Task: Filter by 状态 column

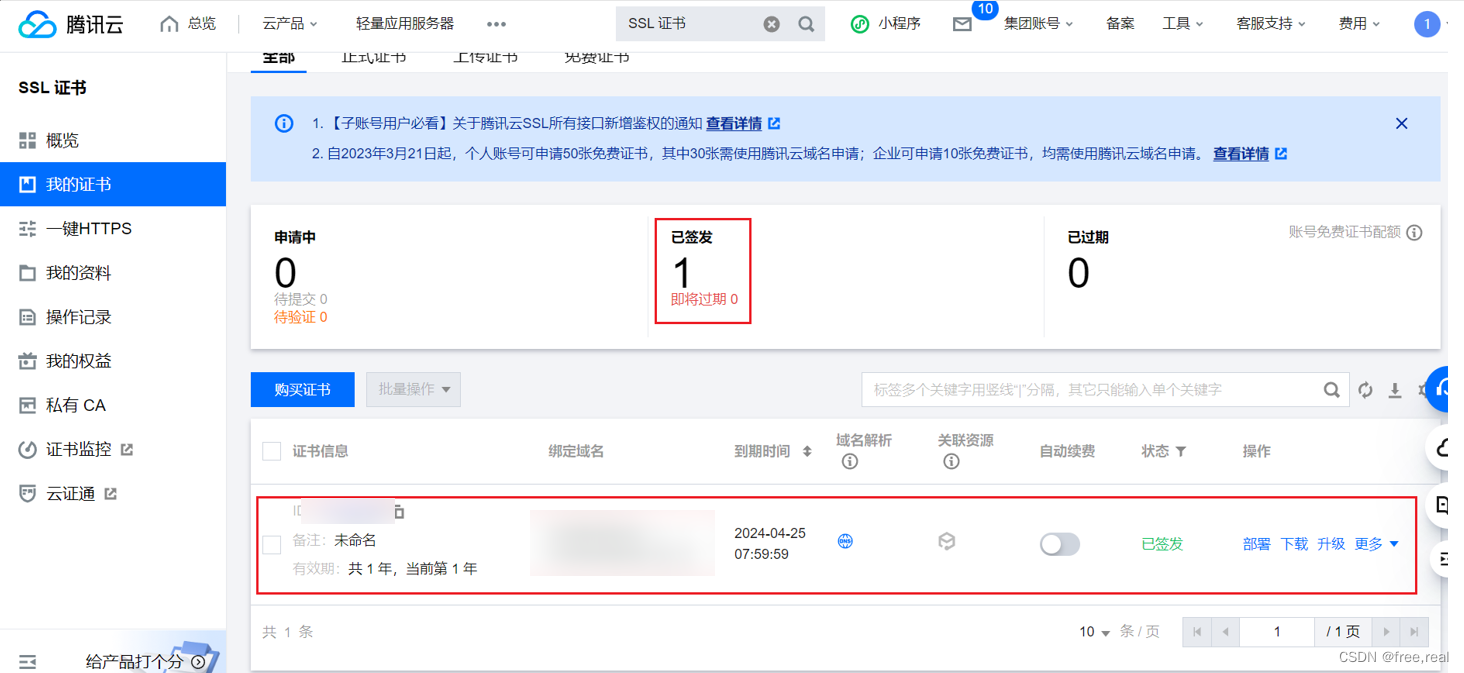Action: 1181,451
